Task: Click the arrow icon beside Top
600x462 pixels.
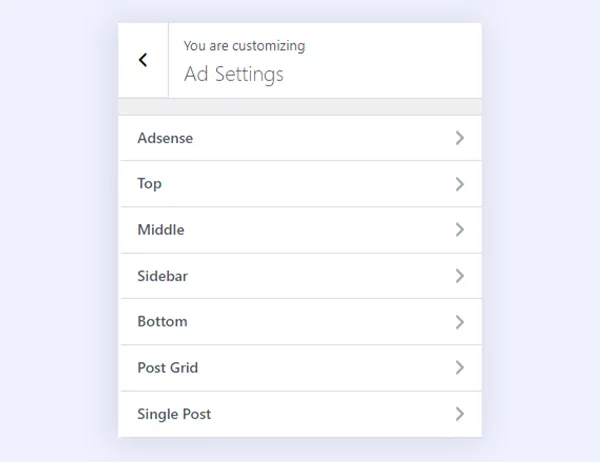Action: pos(460,184)
